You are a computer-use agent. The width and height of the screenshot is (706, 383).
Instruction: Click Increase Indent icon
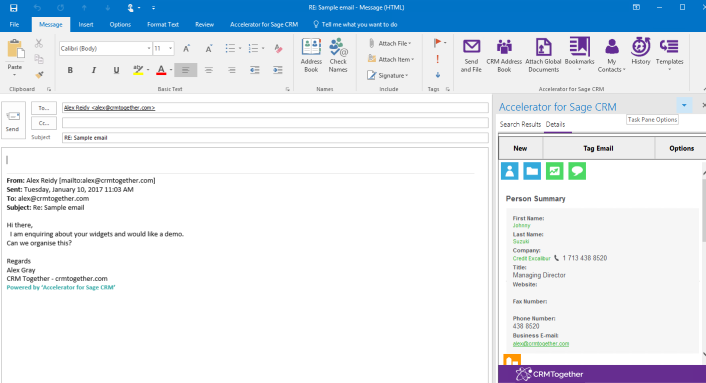click(x=277, y=70)
